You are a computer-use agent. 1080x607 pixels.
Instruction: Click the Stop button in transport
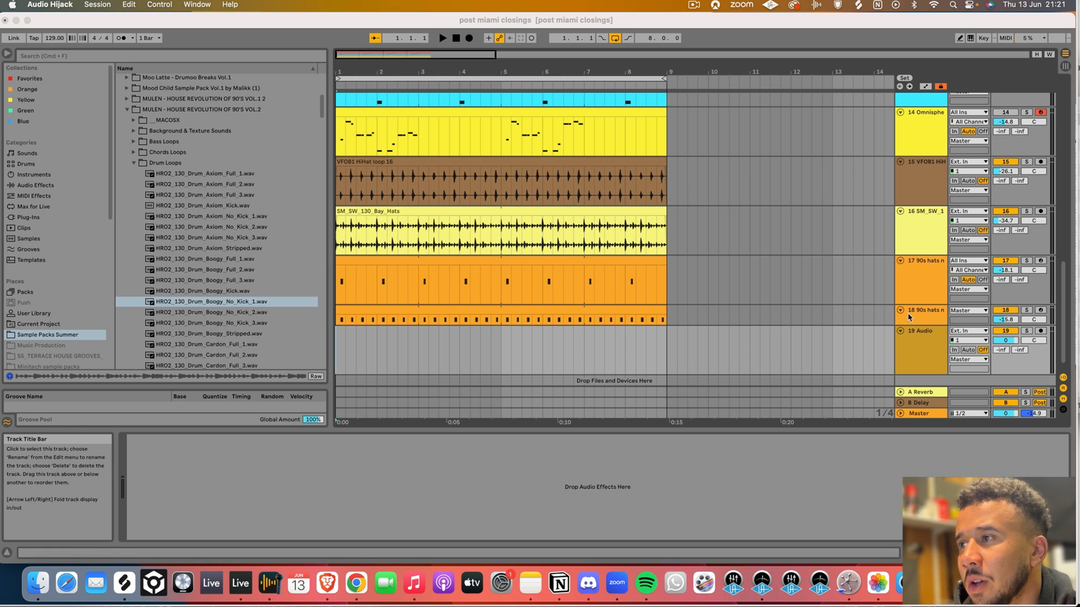tap(456, 38)
